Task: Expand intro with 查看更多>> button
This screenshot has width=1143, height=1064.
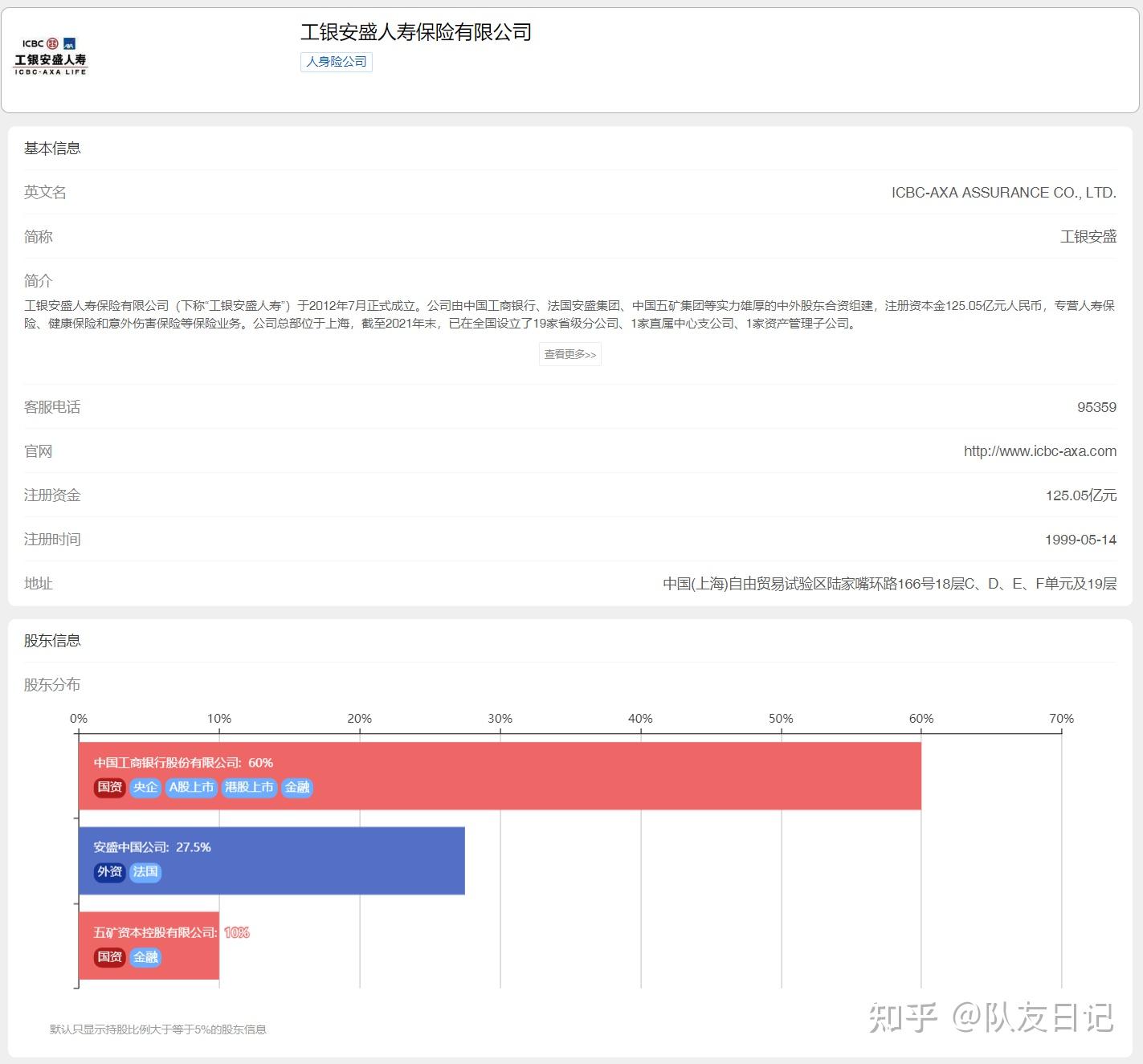Action: pos(570,354)
